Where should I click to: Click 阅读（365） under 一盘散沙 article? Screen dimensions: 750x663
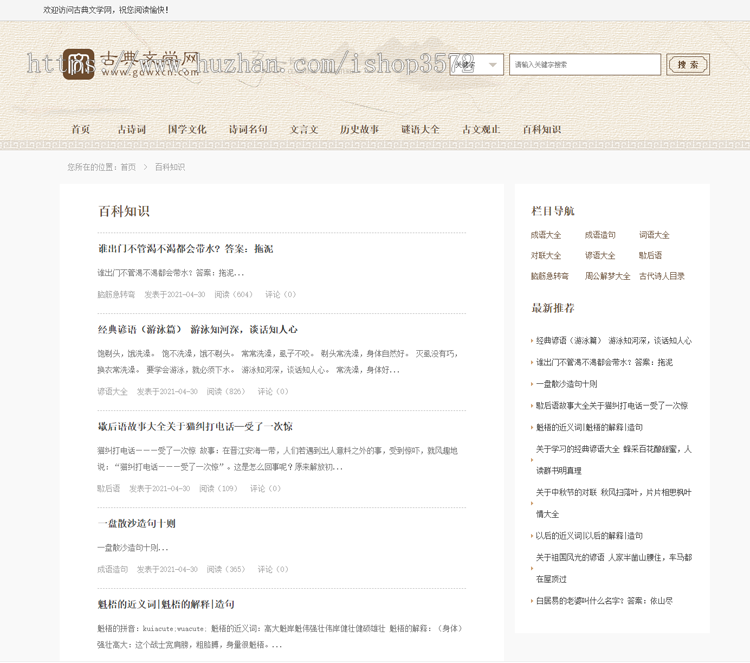click(226, 569)
